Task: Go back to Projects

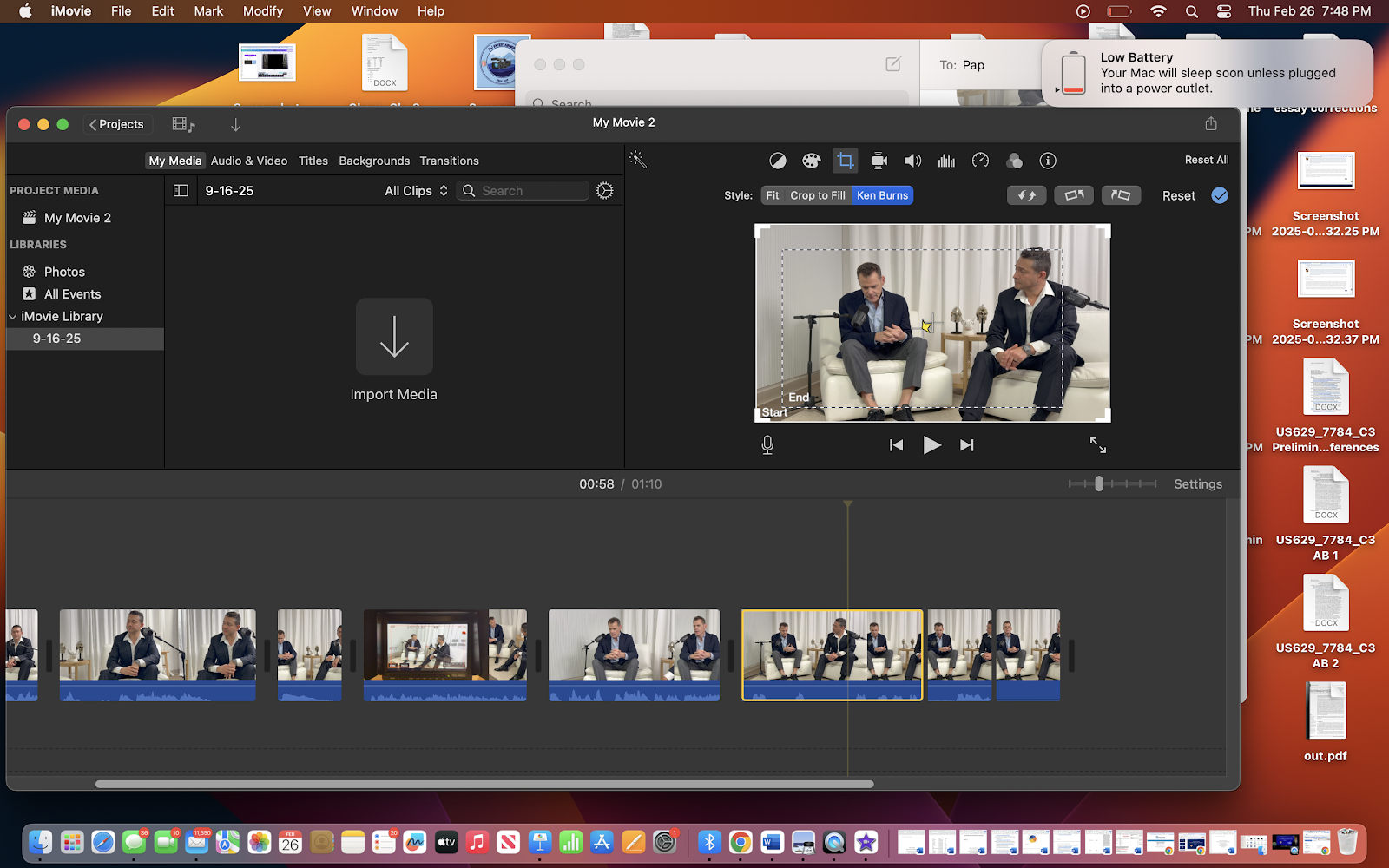Action: pos(117,124)
